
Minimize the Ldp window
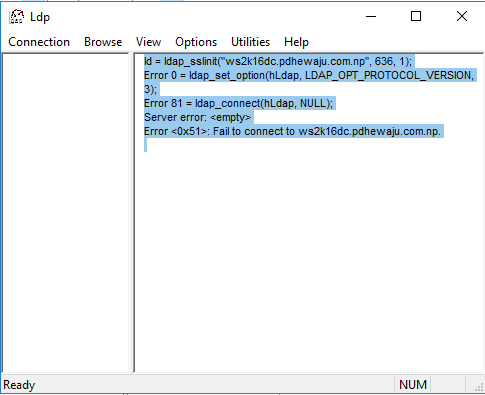371,16
